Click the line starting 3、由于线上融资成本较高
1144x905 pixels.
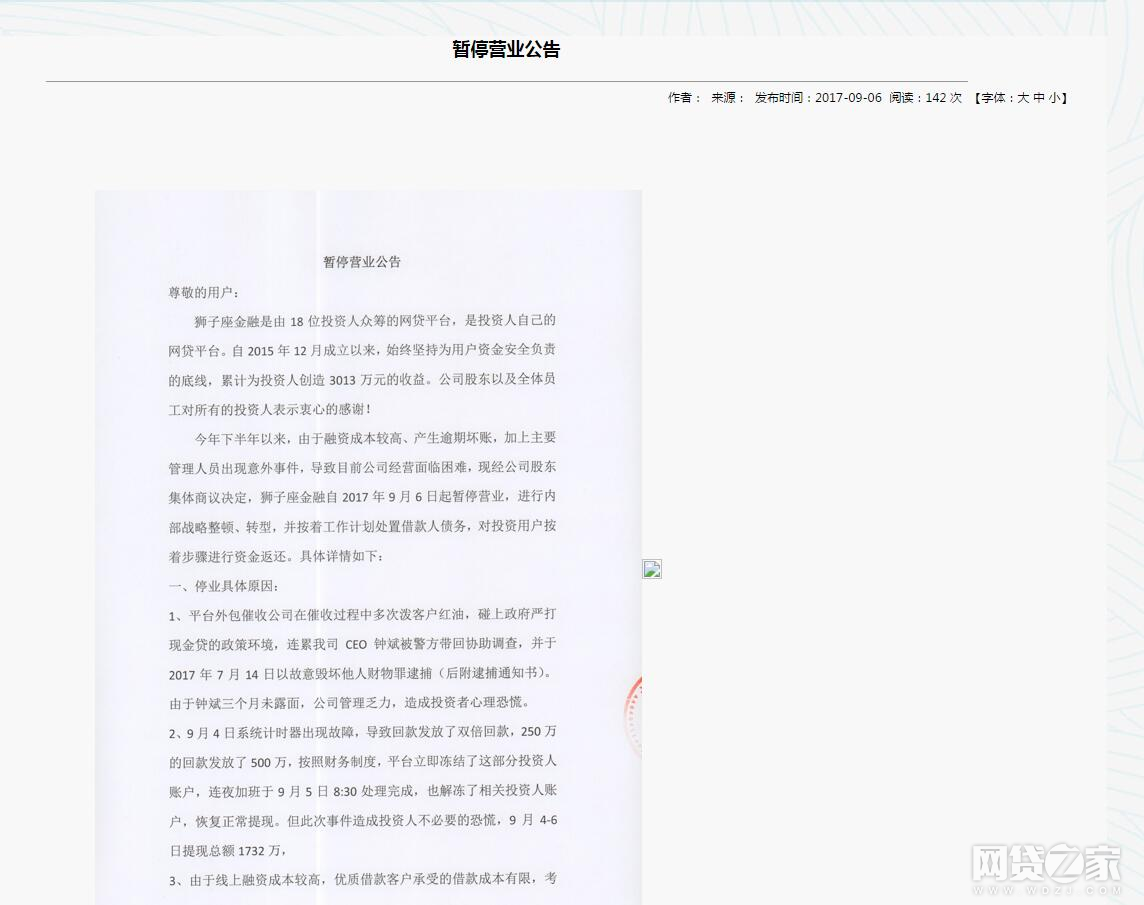363,879
